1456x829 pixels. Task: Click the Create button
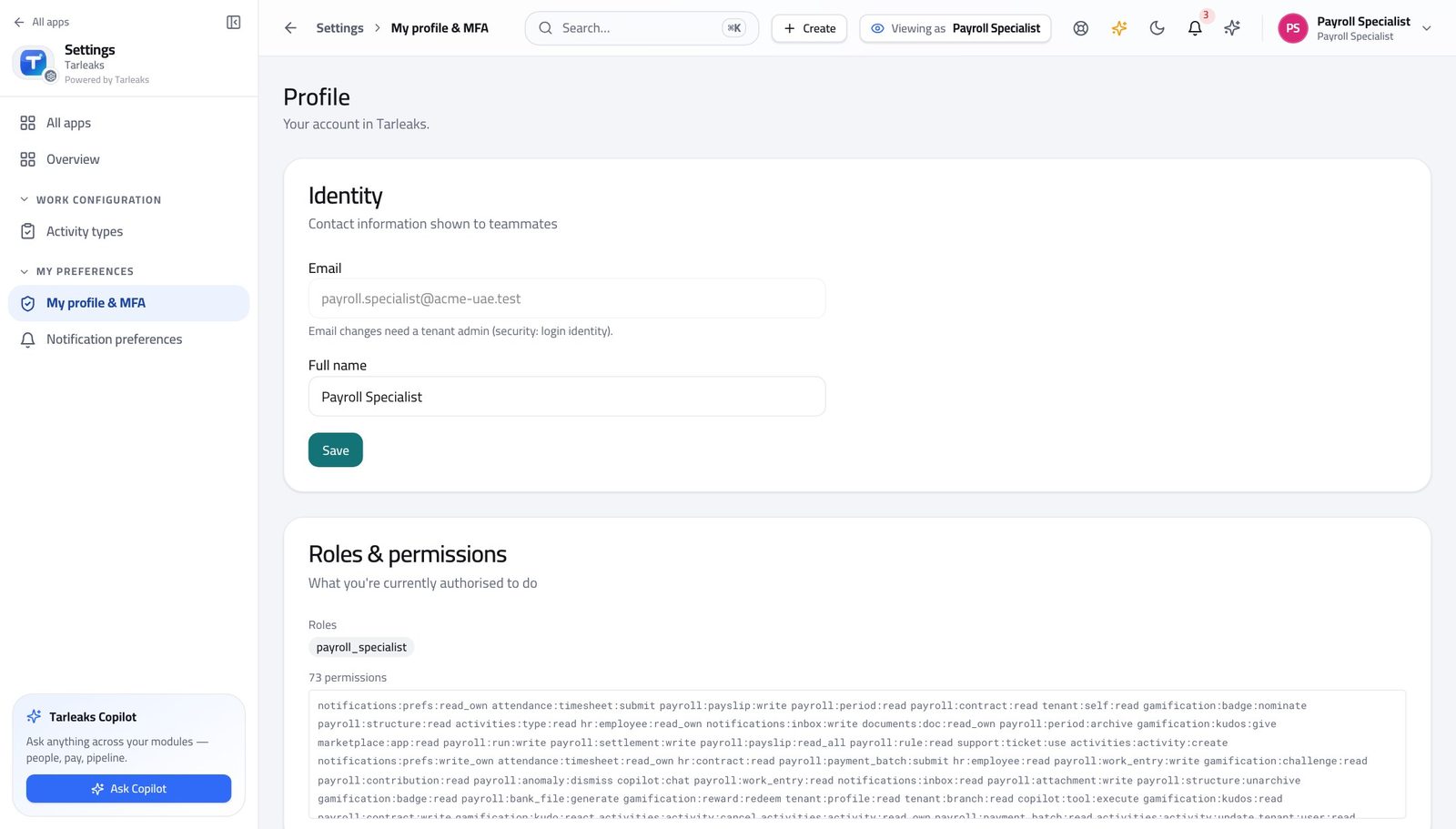click(809, 28)
